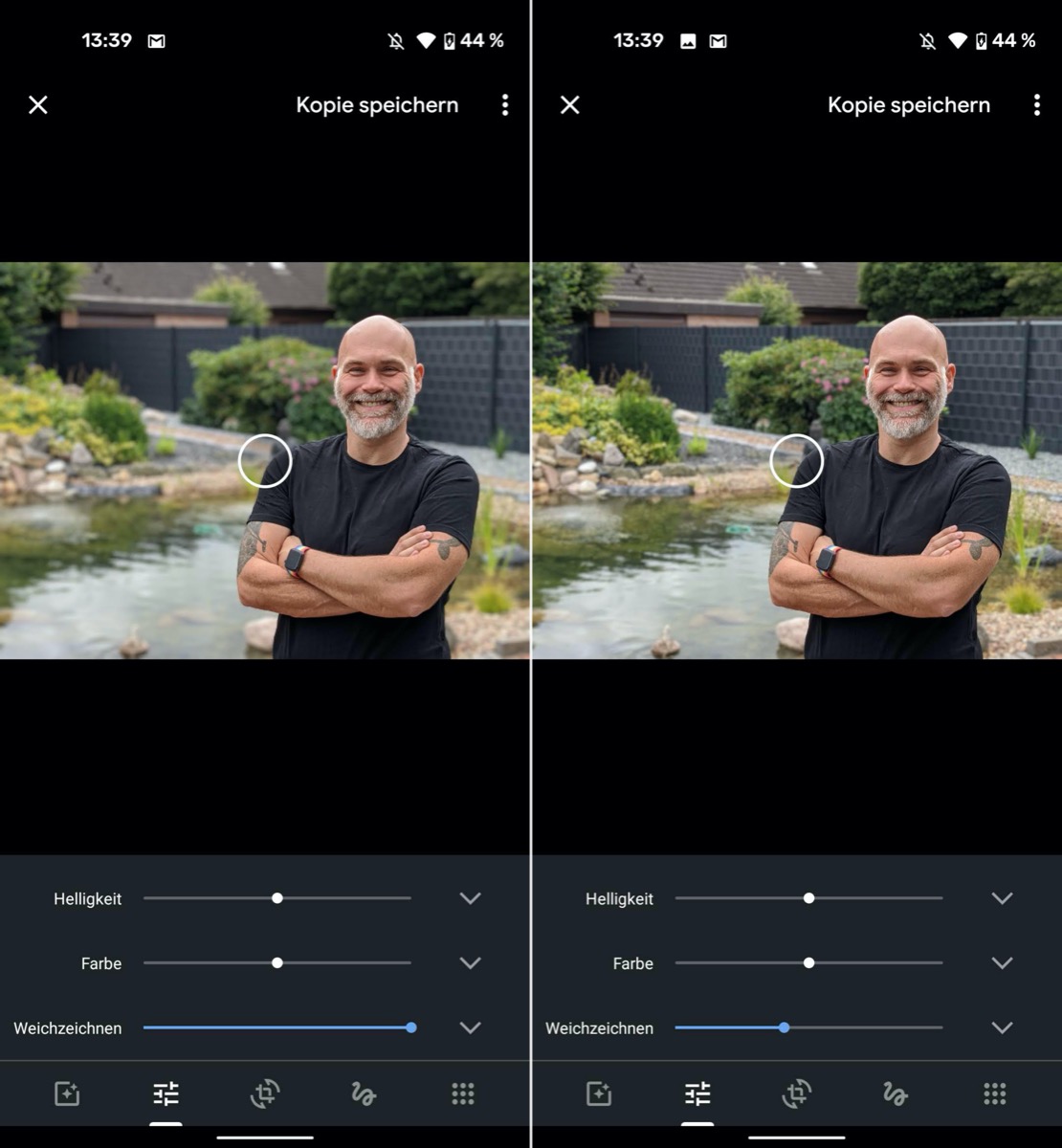Tap Gmail notification icon in right status bar
Screen dimensions: 1062x1148
(x=718, y=41)
